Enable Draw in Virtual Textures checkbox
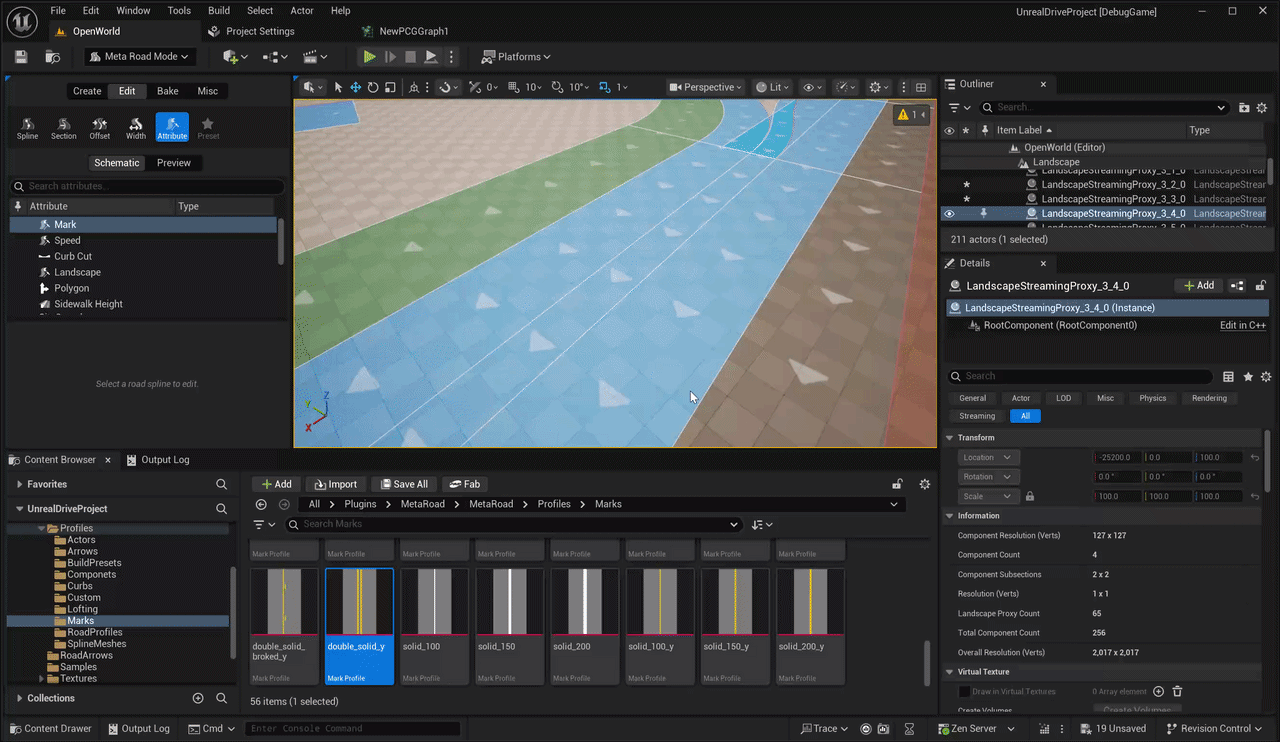The width and height of the screenshot is (1280, 742). 964,691
